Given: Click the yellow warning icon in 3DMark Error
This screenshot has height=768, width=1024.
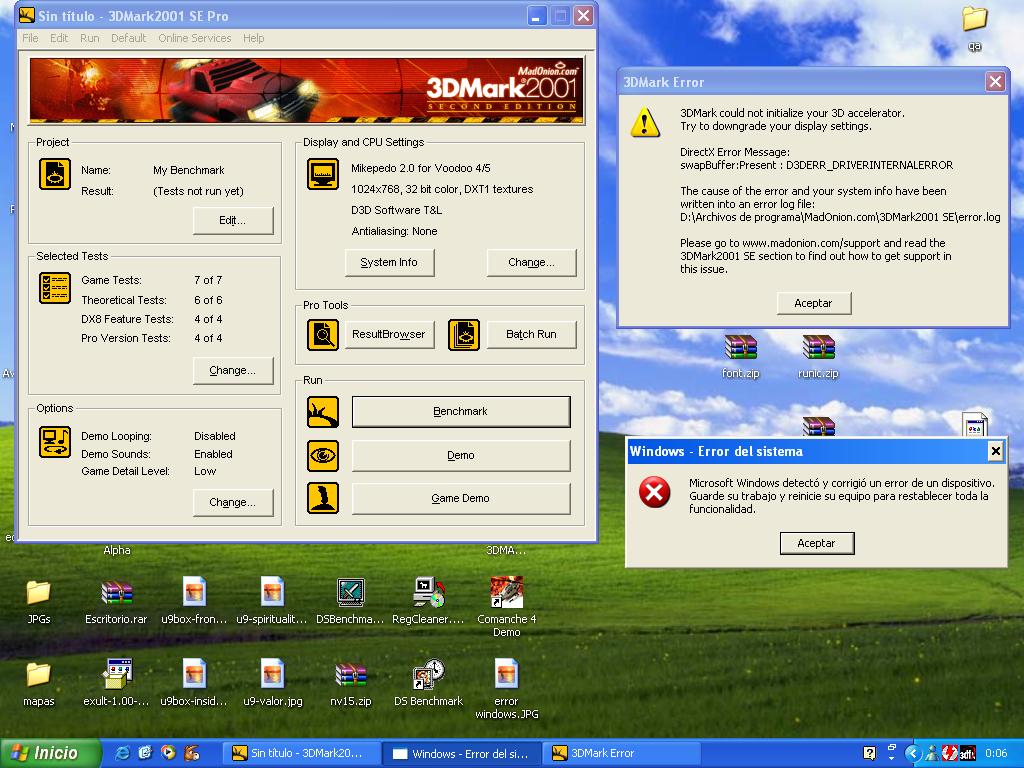Looking at the screenshot, I should pyautogui.click(x=645, y=122).
